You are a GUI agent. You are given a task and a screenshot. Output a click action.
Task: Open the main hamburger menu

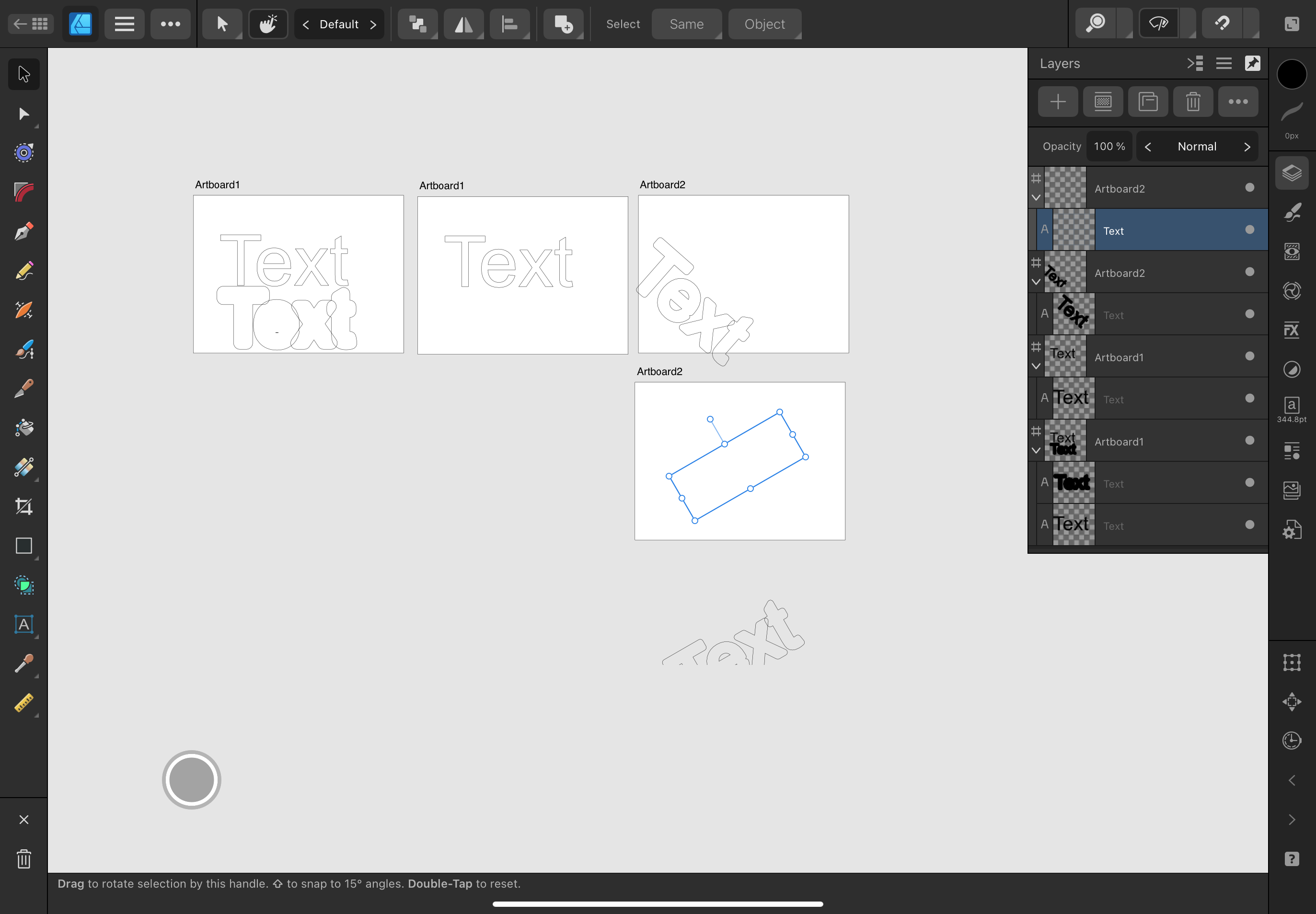click(124, 24)
